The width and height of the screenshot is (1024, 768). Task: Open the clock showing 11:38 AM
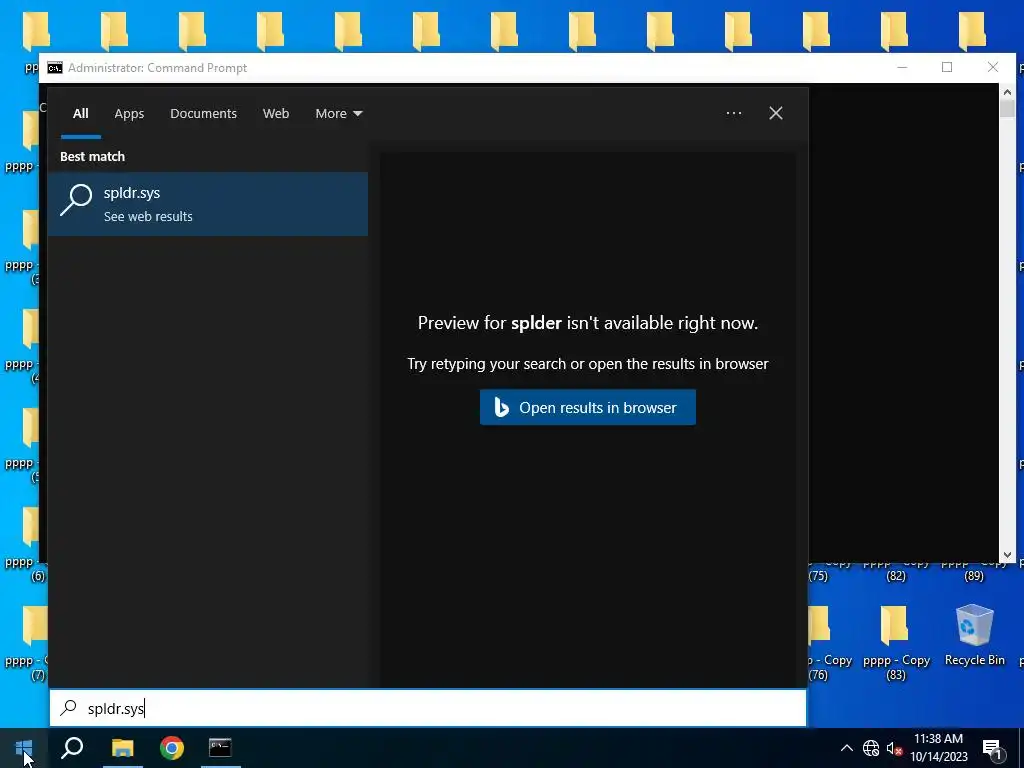(938, 739)
